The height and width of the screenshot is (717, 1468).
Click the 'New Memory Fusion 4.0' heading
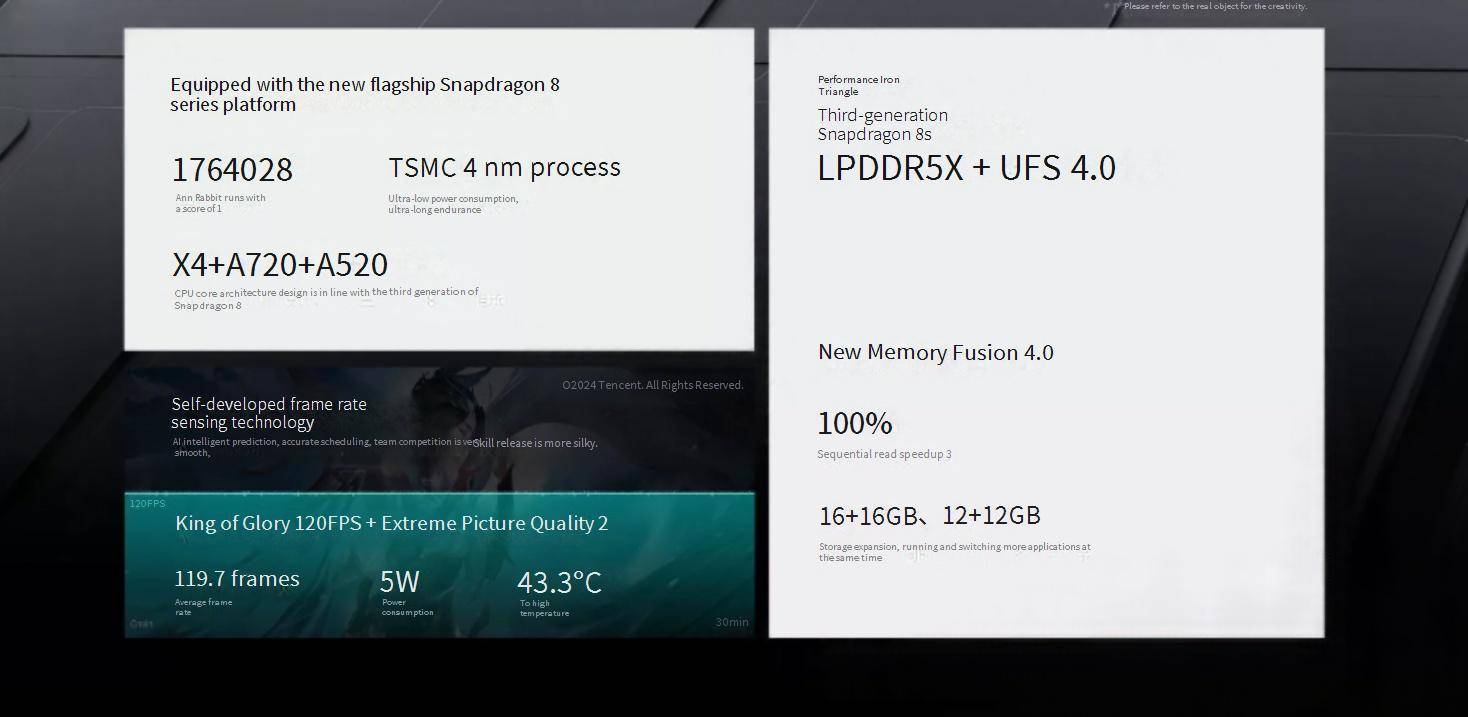936,352
